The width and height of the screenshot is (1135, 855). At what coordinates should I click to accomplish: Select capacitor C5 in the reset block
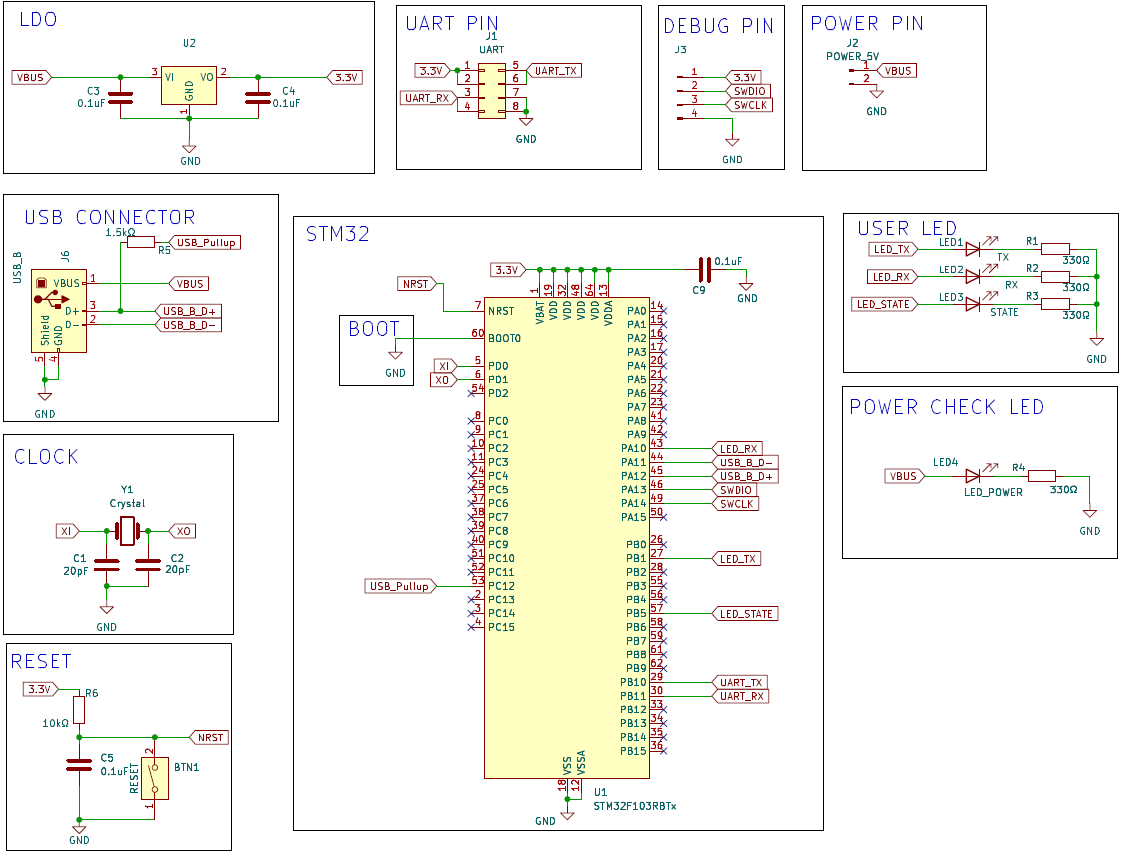point(79,765)
